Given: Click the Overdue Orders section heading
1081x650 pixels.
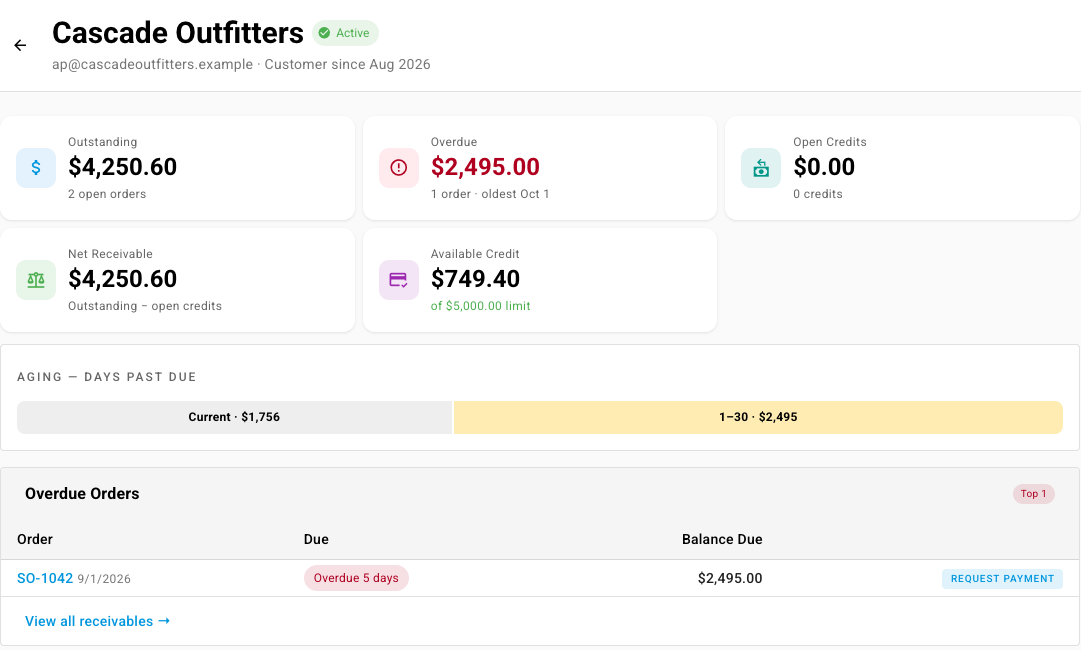Looking at the screenshot, I should (x=82, y=494).
